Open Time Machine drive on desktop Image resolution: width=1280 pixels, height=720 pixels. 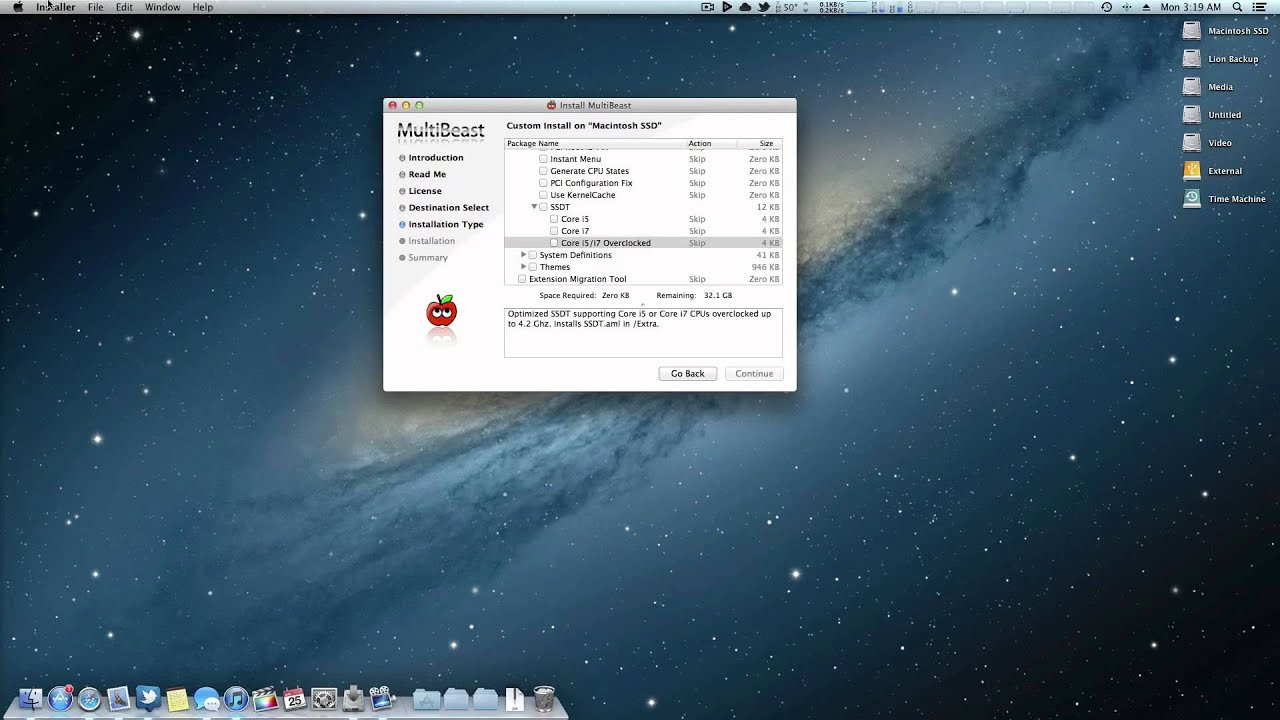[x=1192, y=198]
